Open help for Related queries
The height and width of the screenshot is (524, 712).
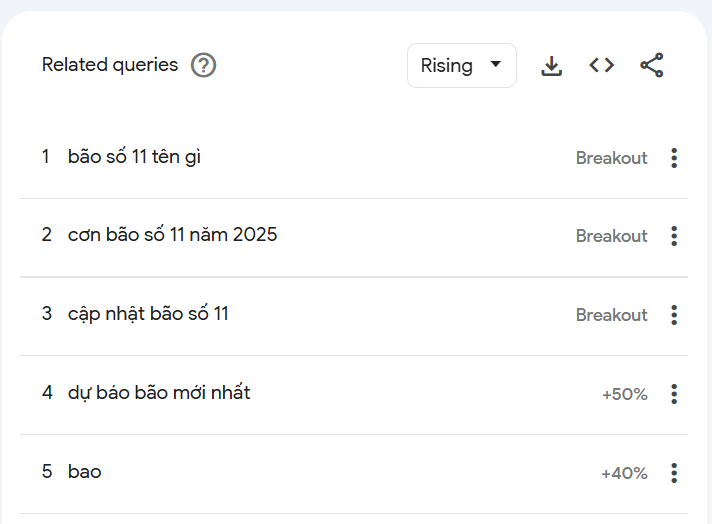click(x=204, y=66)
